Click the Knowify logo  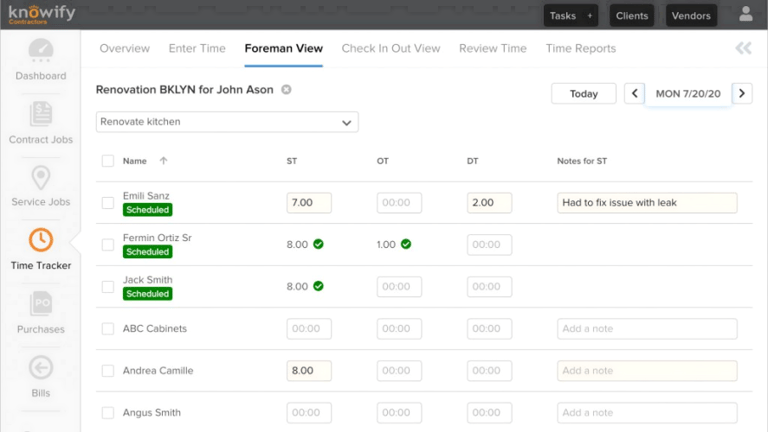tap(42, 14)
